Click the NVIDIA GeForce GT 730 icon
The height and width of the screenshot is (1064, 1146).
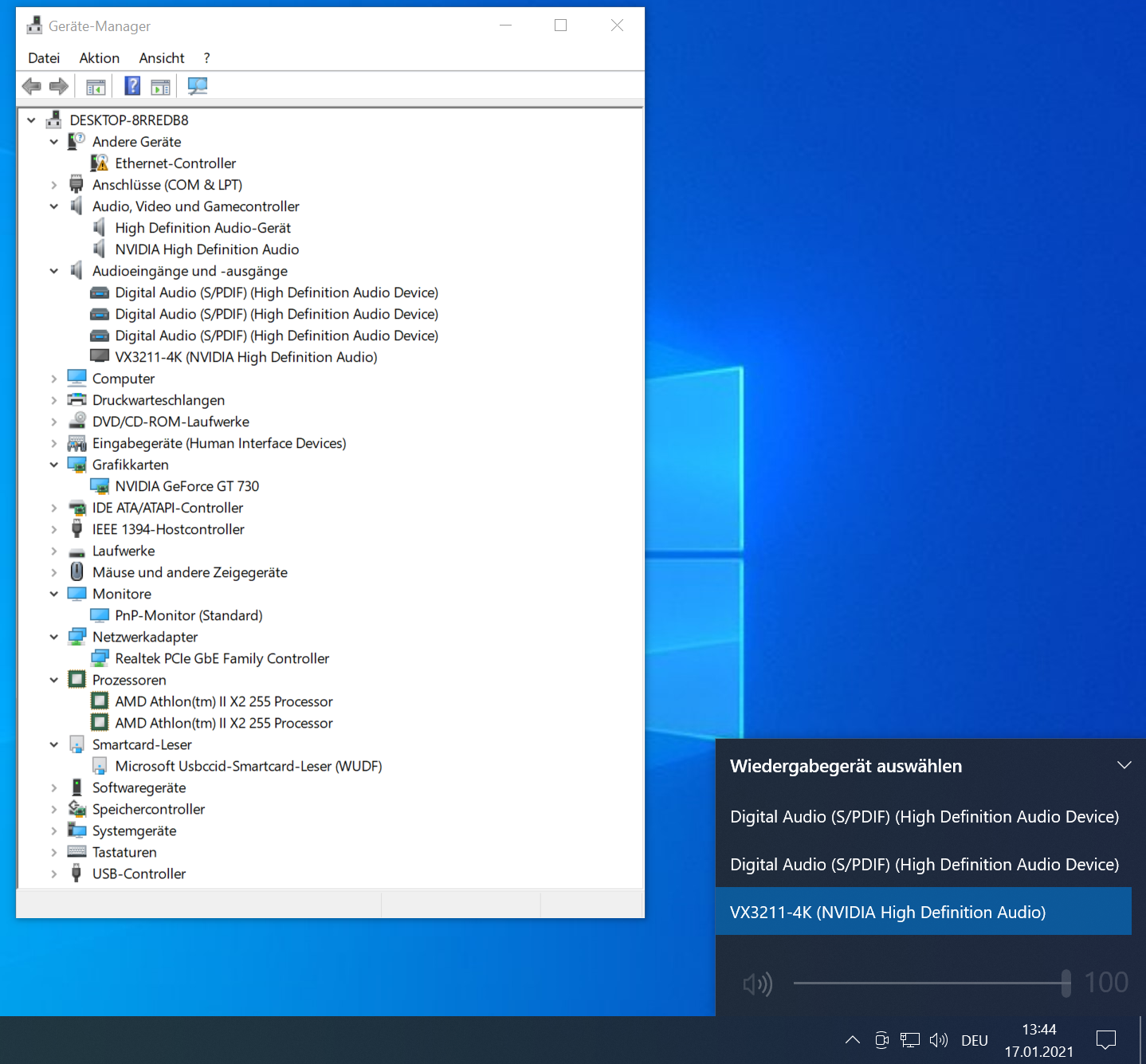100,486
